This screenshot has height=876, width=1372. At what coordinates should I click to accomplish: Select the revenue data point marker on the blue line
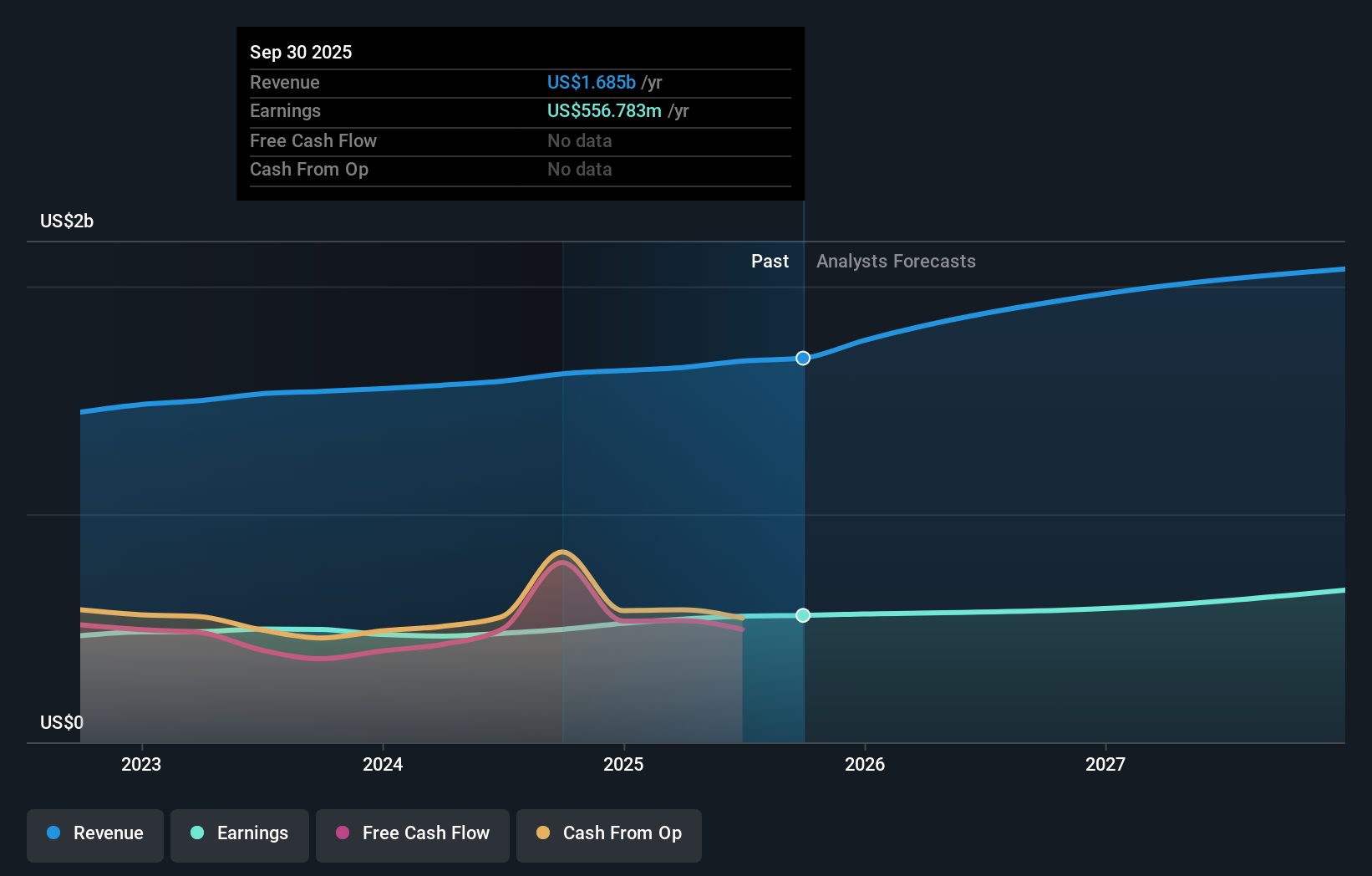pos(803,358)
